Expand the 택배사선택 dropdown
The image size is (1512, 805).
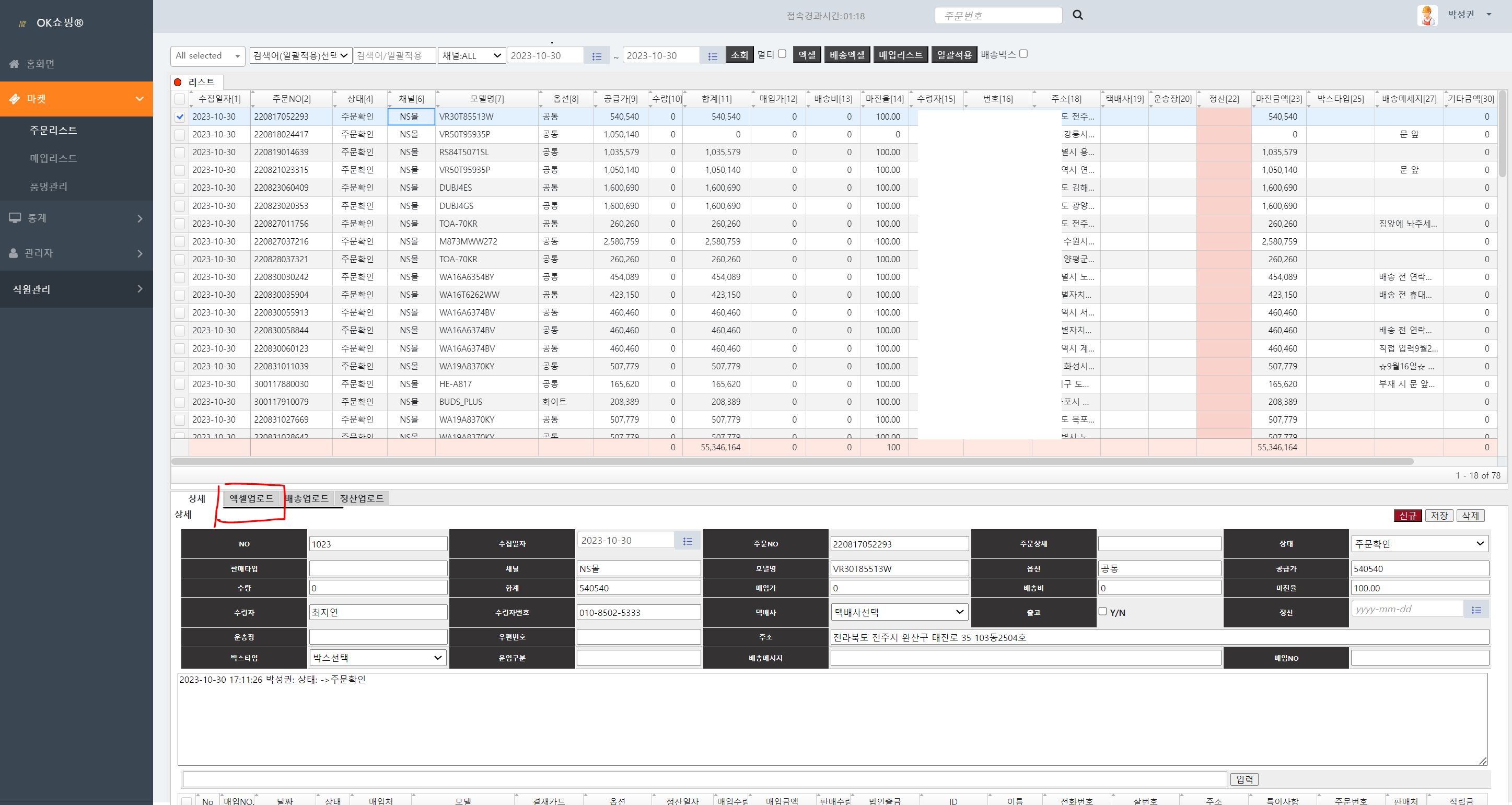tap(898, 612)
